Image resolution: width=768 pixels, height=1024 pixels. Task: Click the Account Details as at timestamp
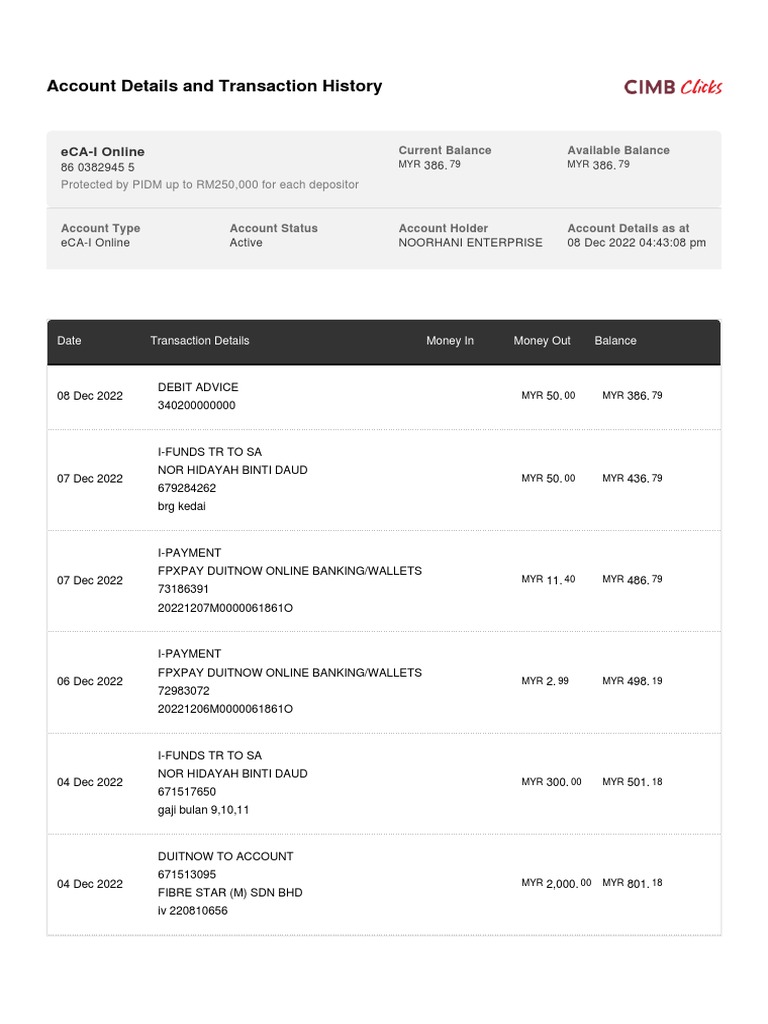pyautogui.click(x=636, y=242)
